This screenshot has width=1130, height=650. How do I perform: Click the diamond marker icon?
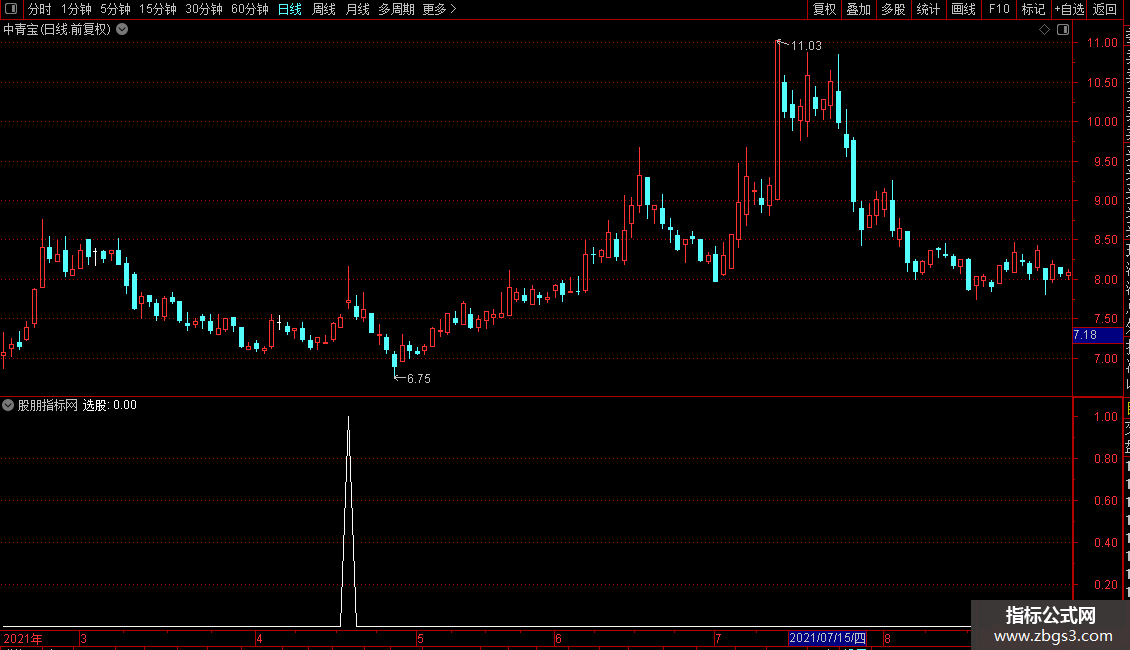coord(1044,30)
